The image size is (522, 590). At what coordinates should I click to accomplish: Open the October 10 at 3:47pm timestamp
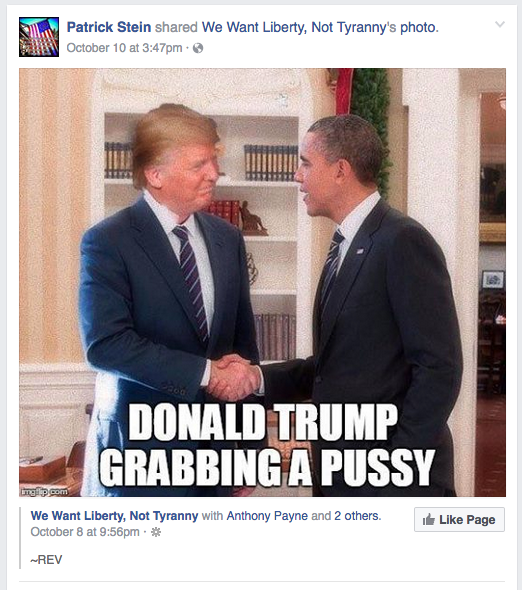coord(124,48)
